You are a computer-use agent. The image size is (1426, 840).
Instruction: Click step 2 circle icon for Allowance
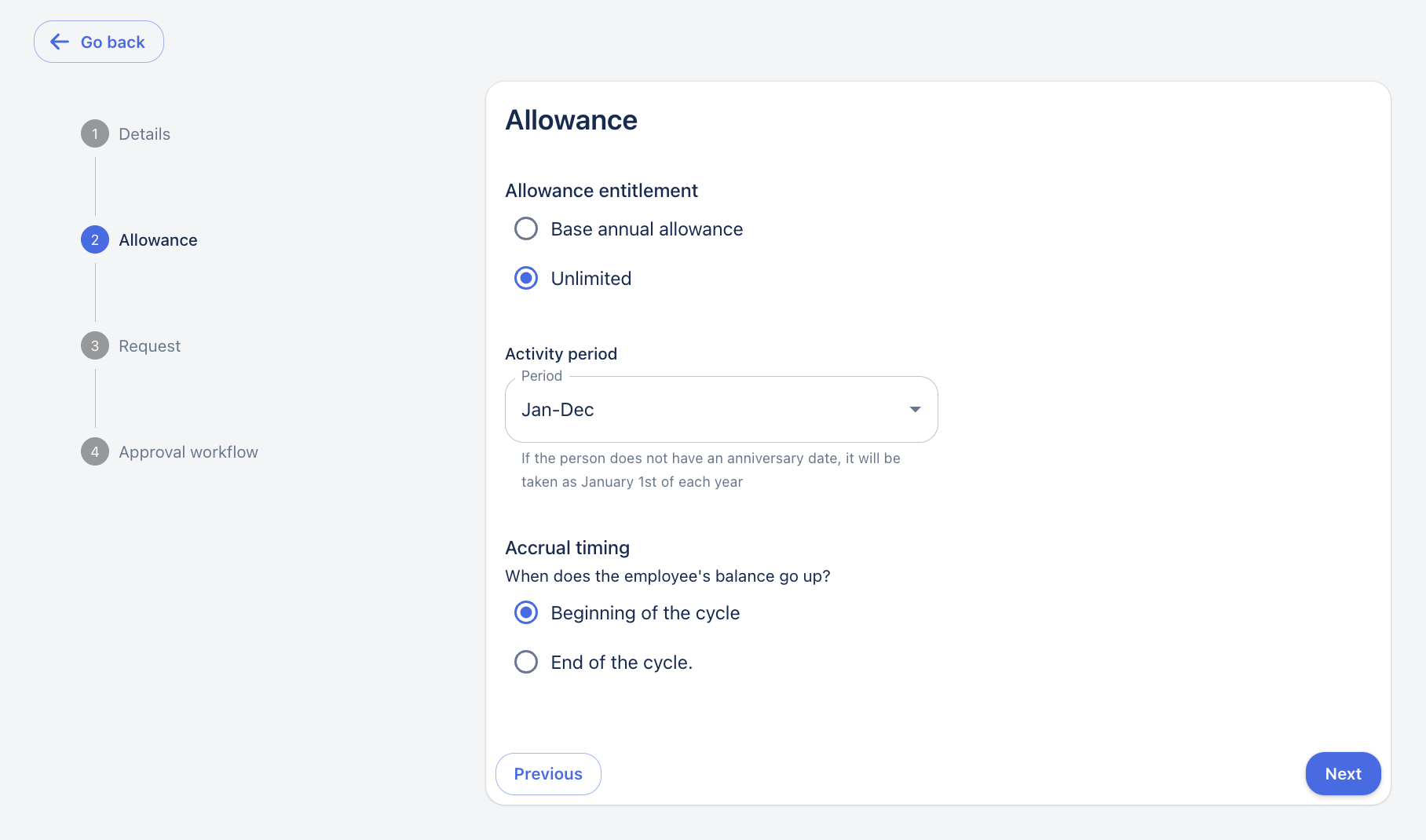[x=95, y=240]
